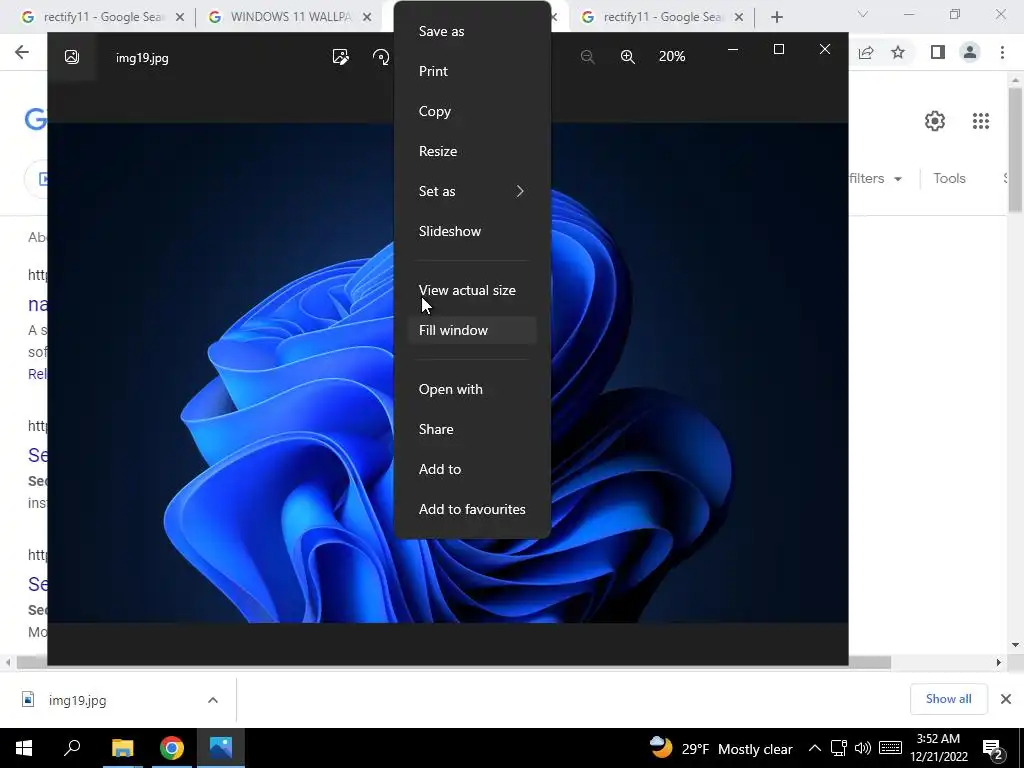Open Windows Start menu
The height and width of the screenshot is (768, 1024).
pos(24,748)
